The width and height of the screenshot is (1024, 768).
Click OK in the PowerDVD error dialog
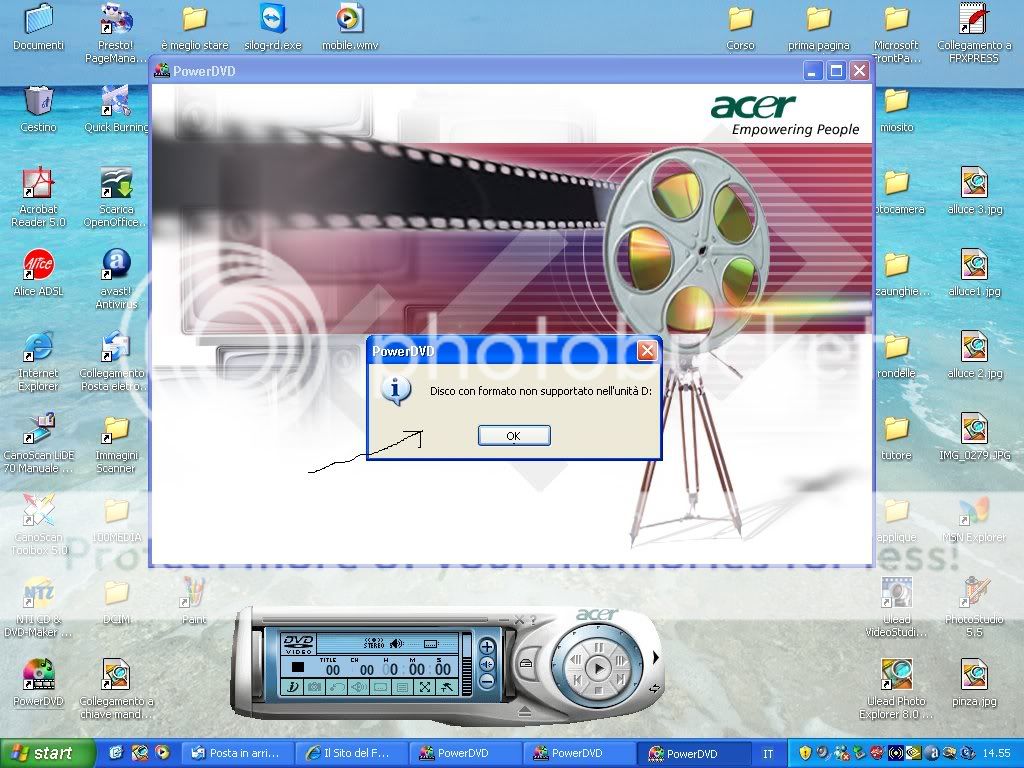[x=513, y=436]
